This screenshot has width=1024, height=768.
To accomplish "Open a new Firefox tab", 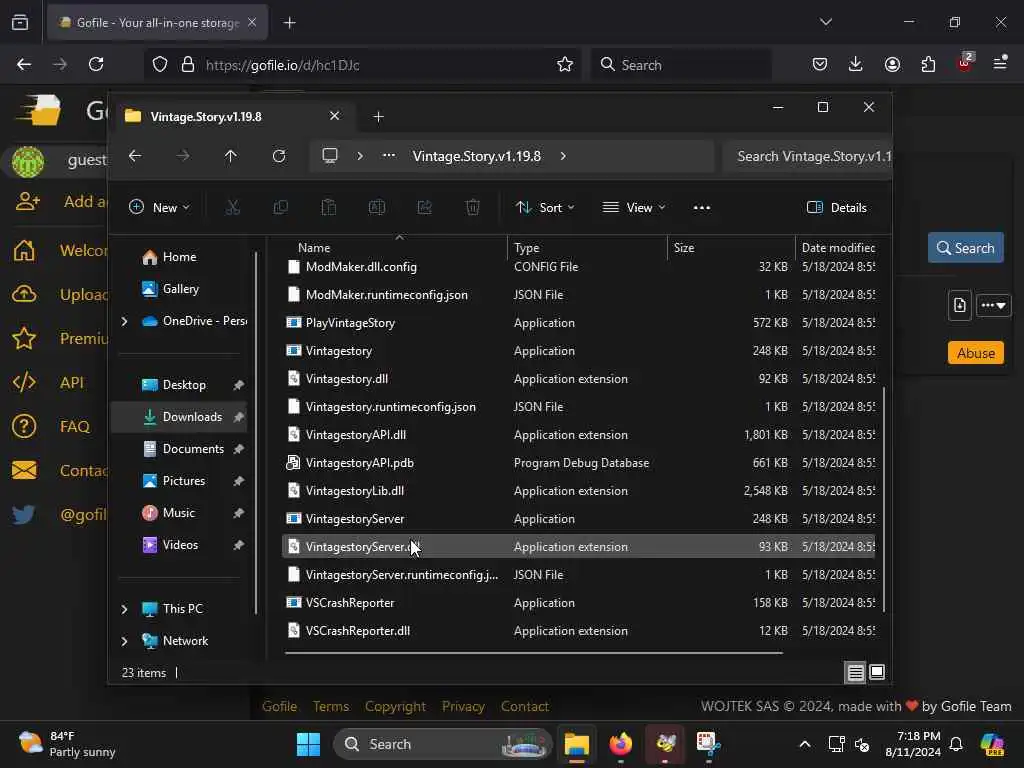I will (x=290, y=23).
